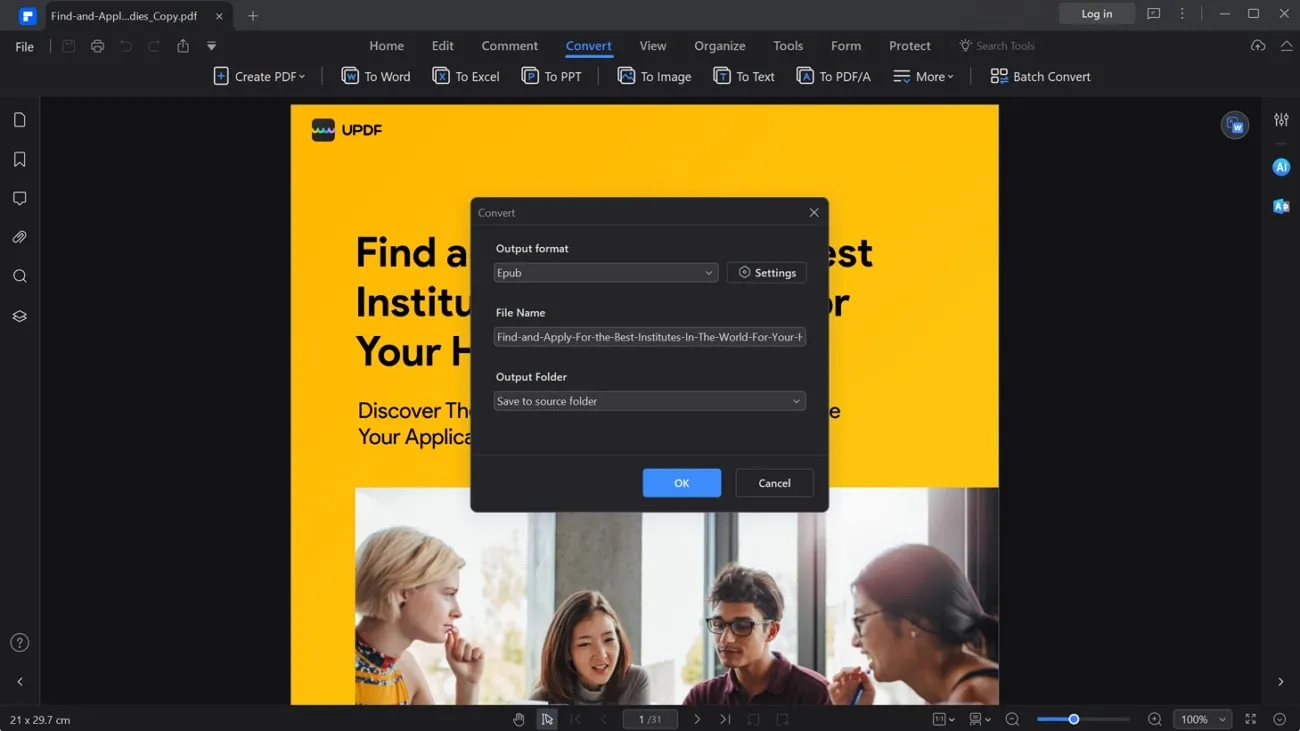Collapse the ribbon with the arrow
The image size is (1300, 731).
pos(1286,46)
